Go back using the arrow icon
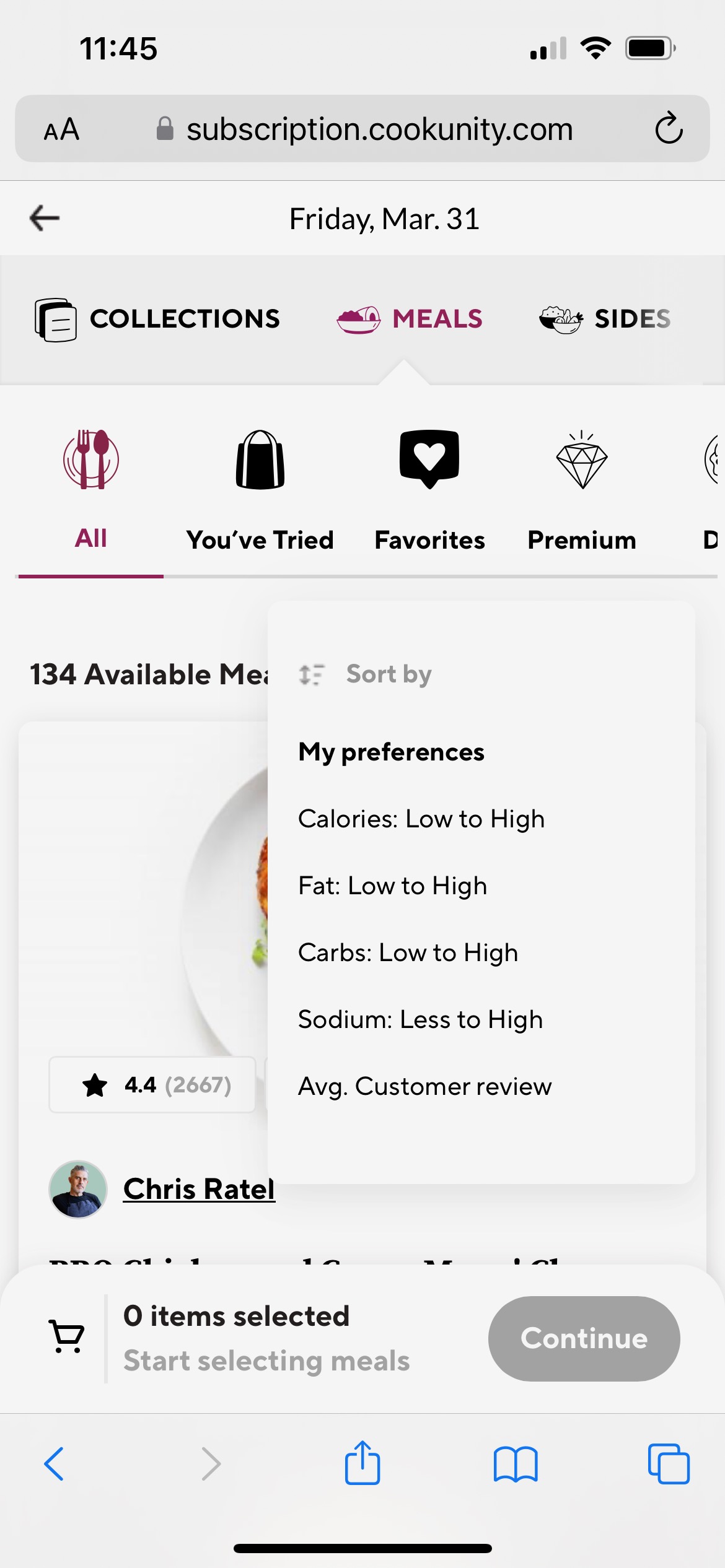Viewport: 725px width, 1568px height. pyautogui.click(x=43, y=217)
